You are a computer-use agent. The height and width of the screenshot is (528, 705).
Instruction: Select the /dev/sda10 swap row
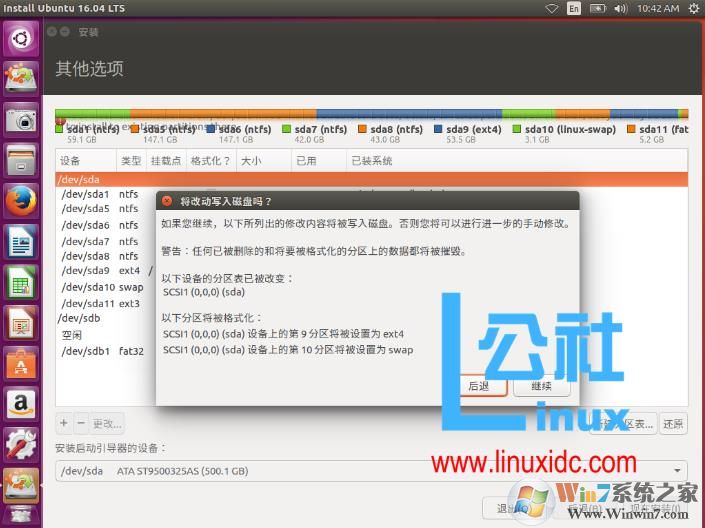(x=106, y=287)
